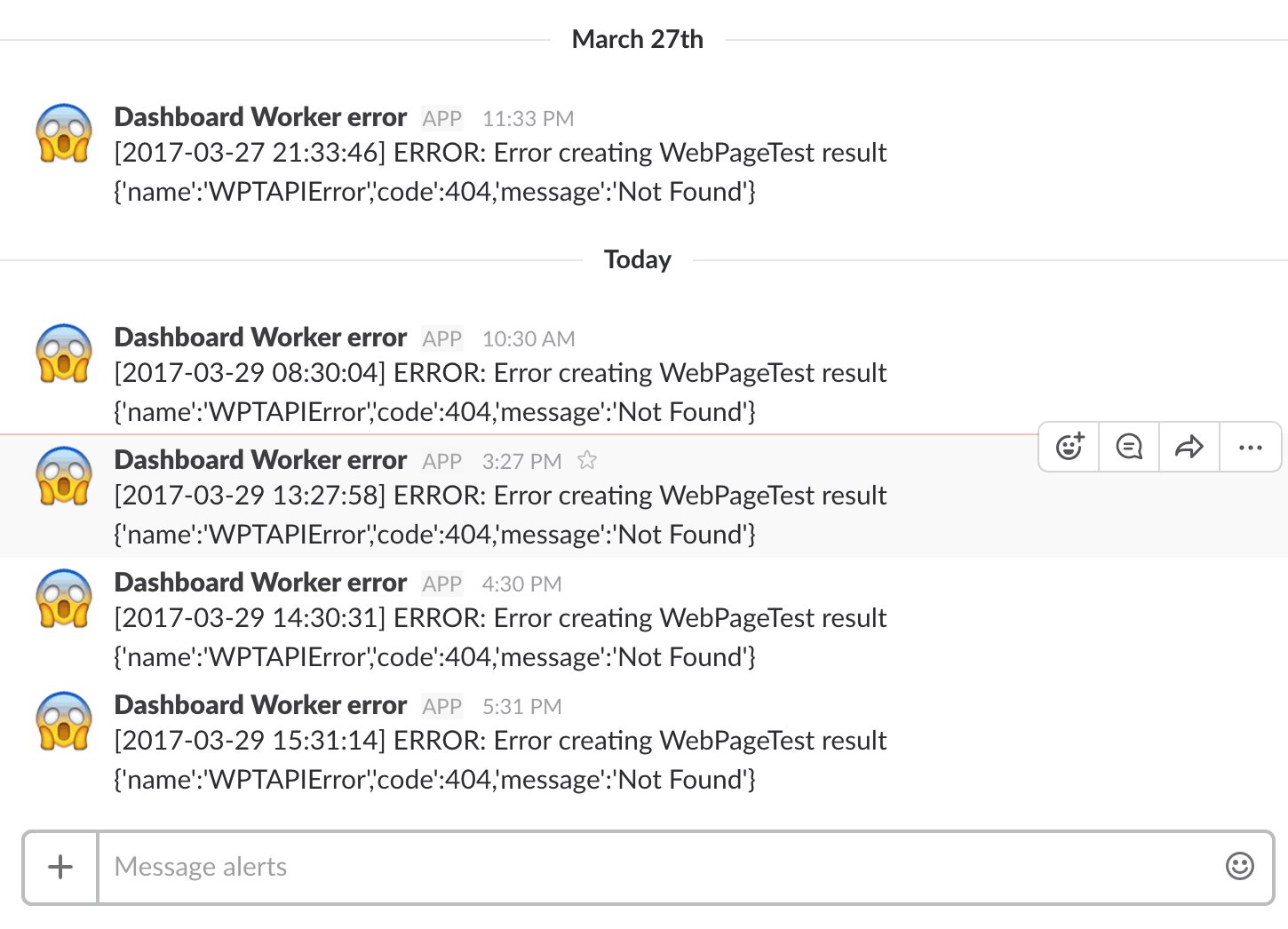
Task: Open the 11:33 PM message avatar
Action: click(64, 133)
